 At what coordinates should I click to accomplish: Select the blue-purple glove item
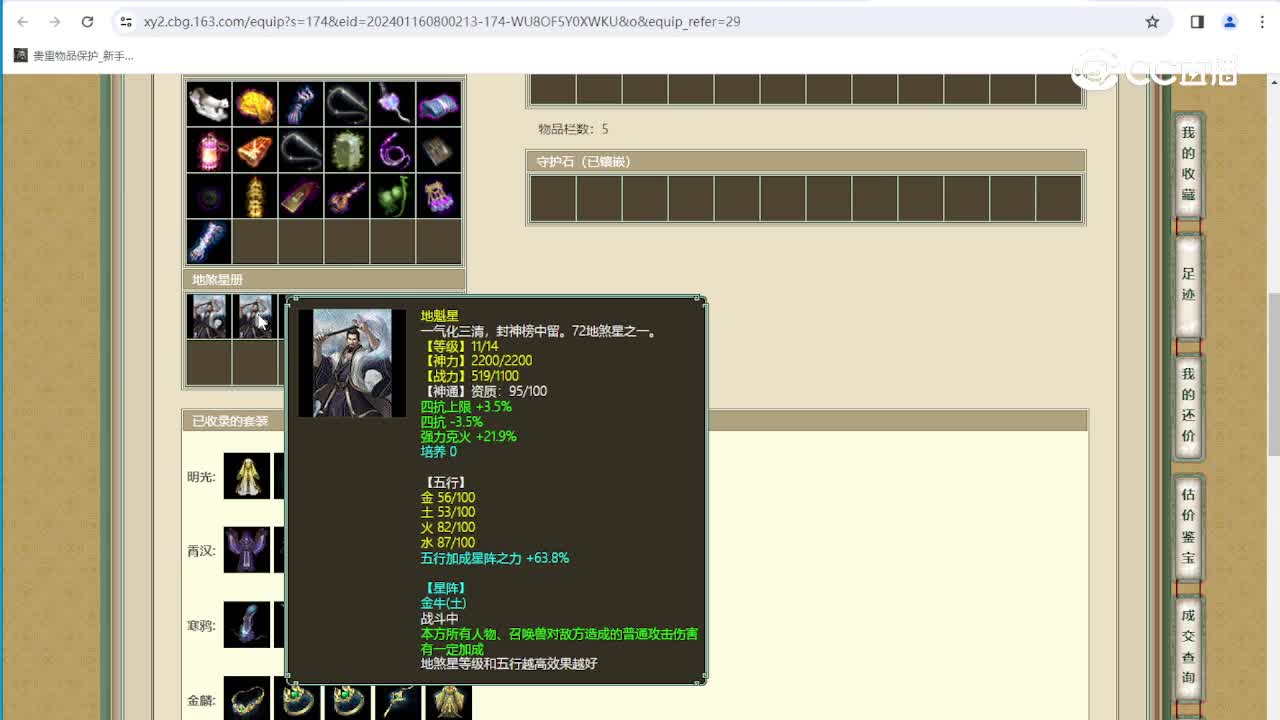pos(301,103)
